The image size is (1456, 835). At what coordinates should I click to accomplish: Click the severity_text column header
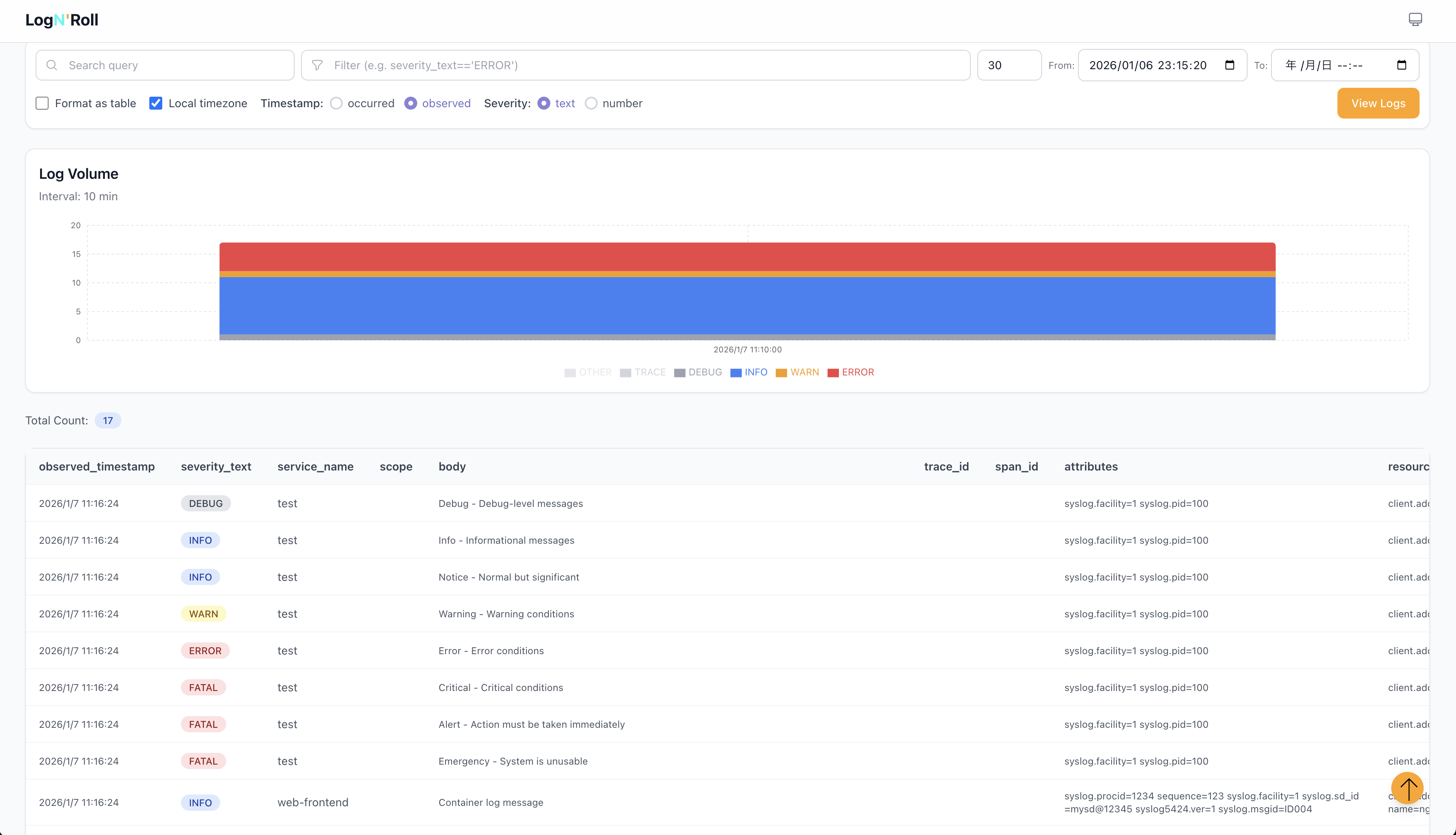(x=216, y=466)
